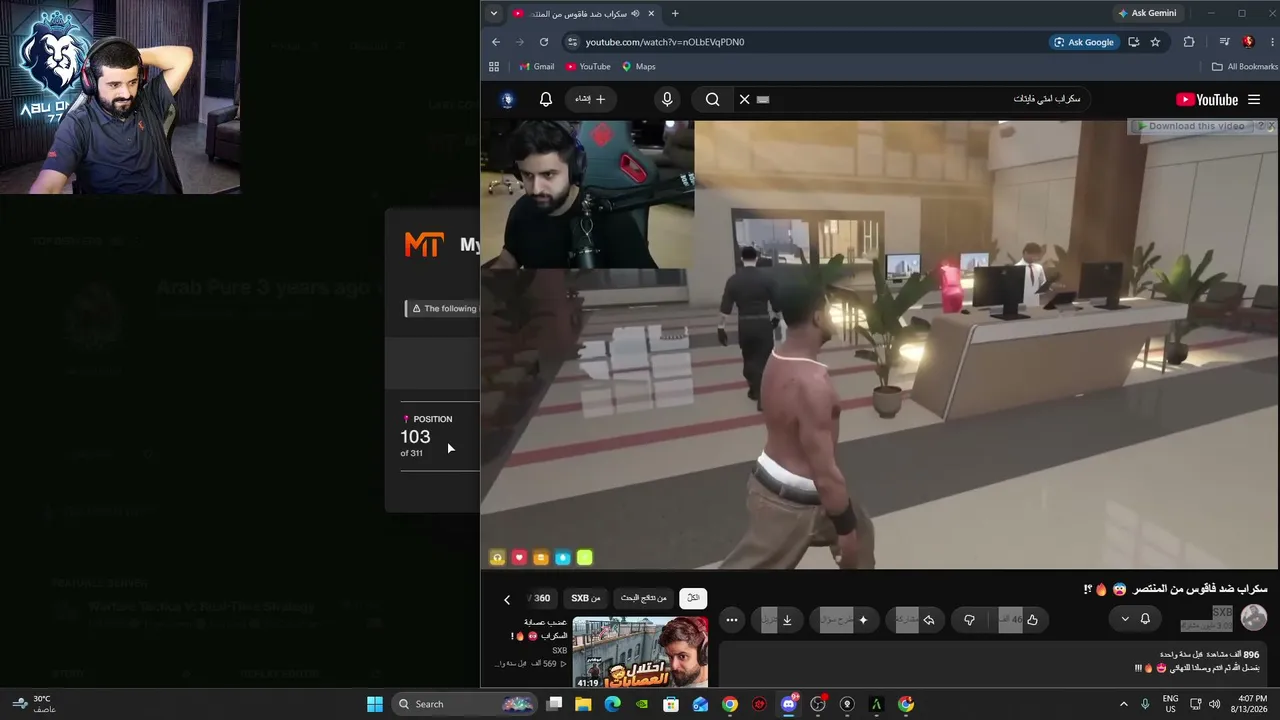This screenshot has height=720, width=1280.
Task: View site information icon beside URL
Action: 572,42
